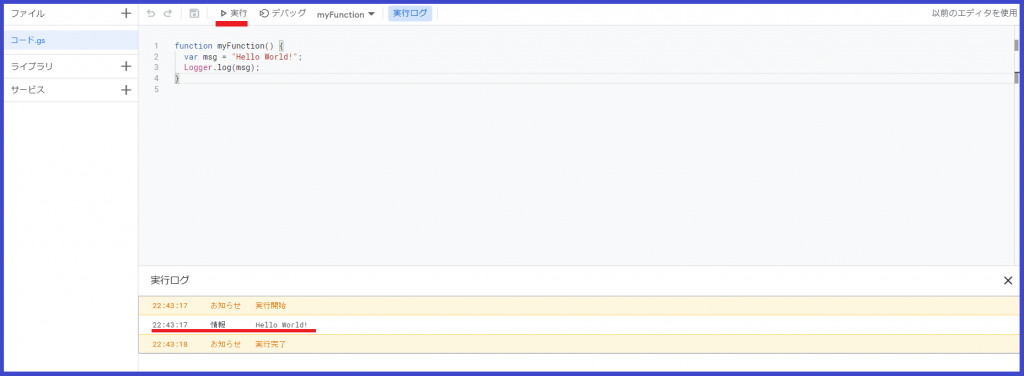Start debugging with the デバッグ button
The width and height of the screenshot is (1024, 376).
(283, 13)
